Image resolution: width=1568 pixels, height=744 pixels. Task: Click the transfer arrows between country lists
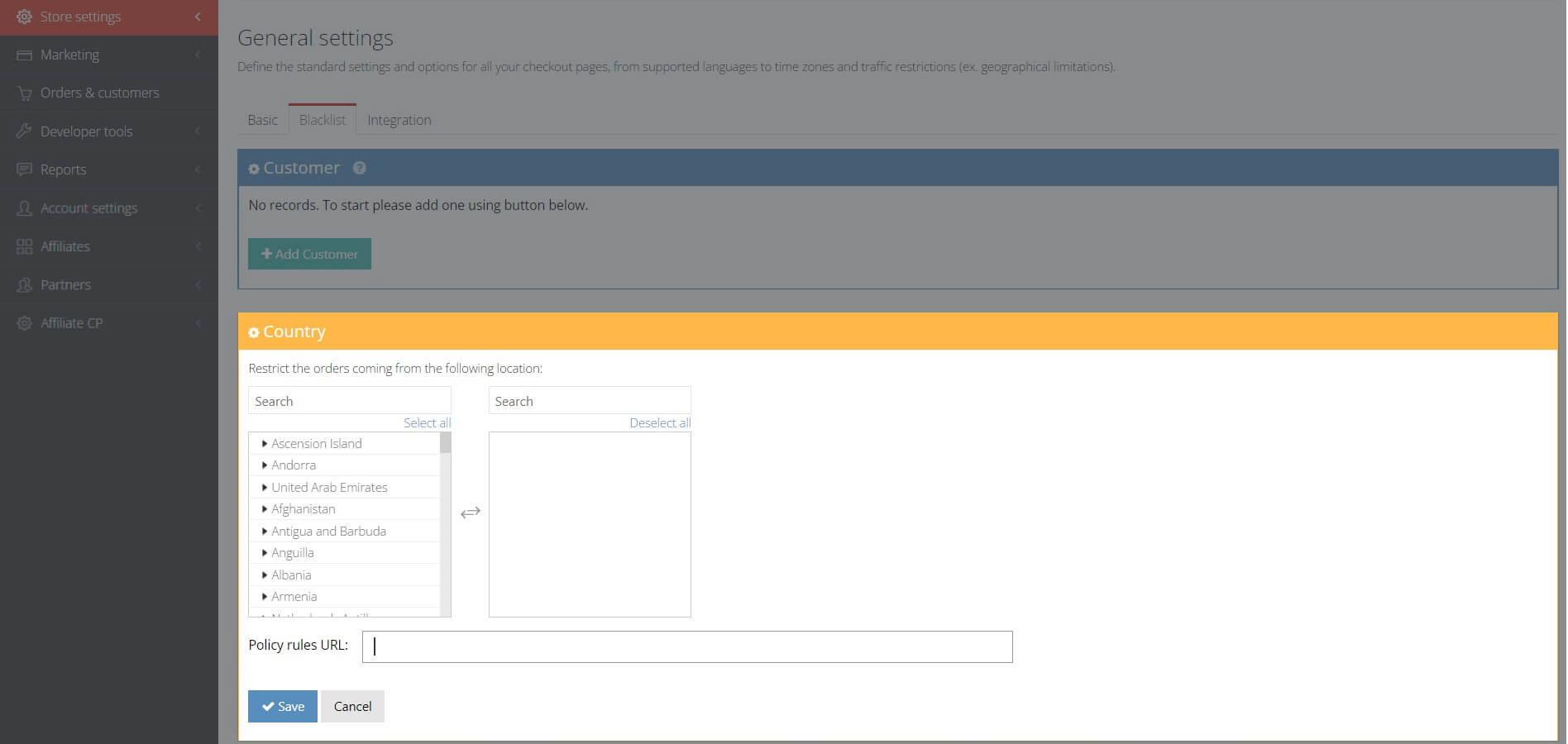point(470,513)
